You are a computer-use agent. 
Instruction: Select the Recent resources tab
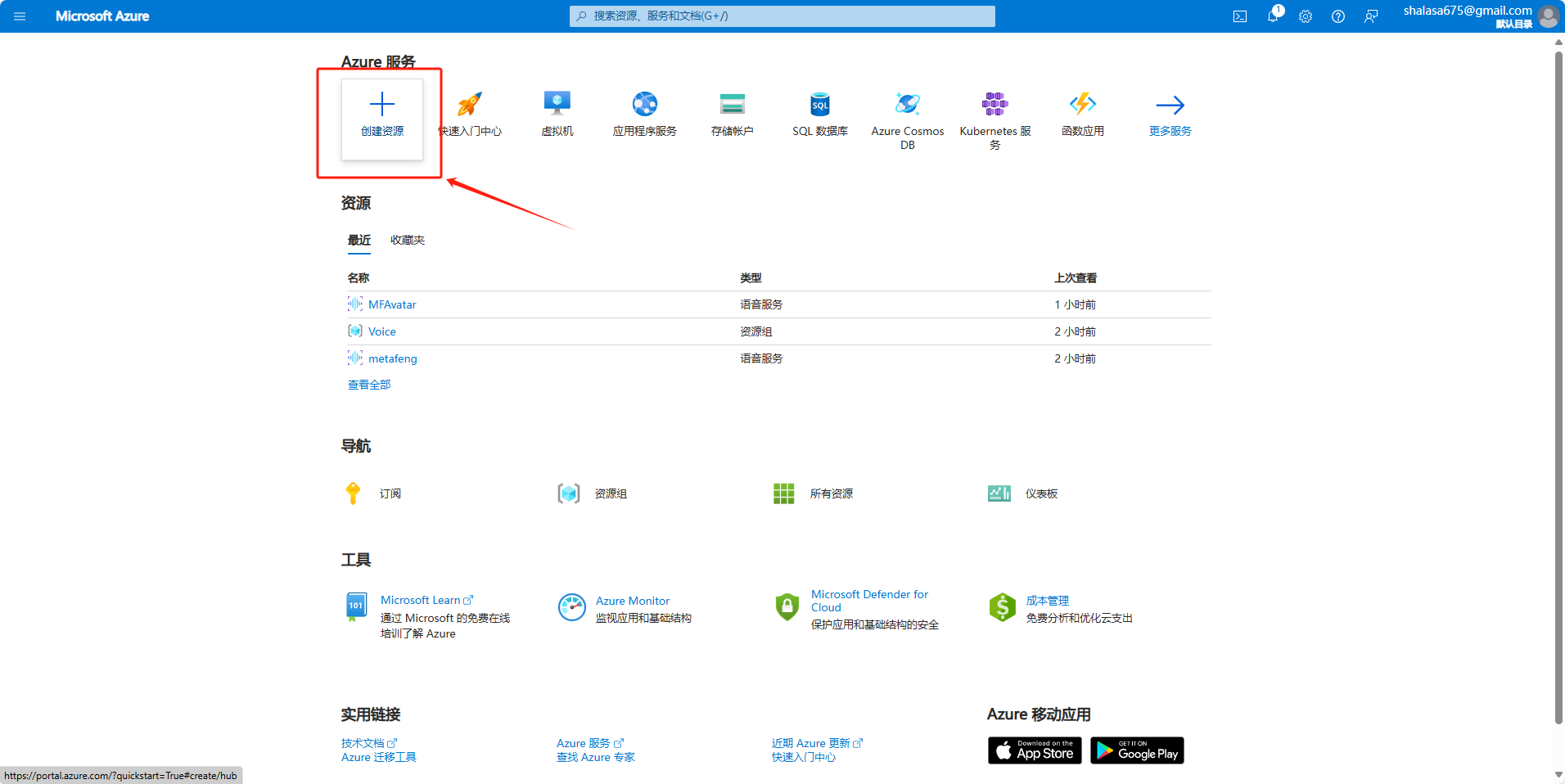click(x=359, y=240)
